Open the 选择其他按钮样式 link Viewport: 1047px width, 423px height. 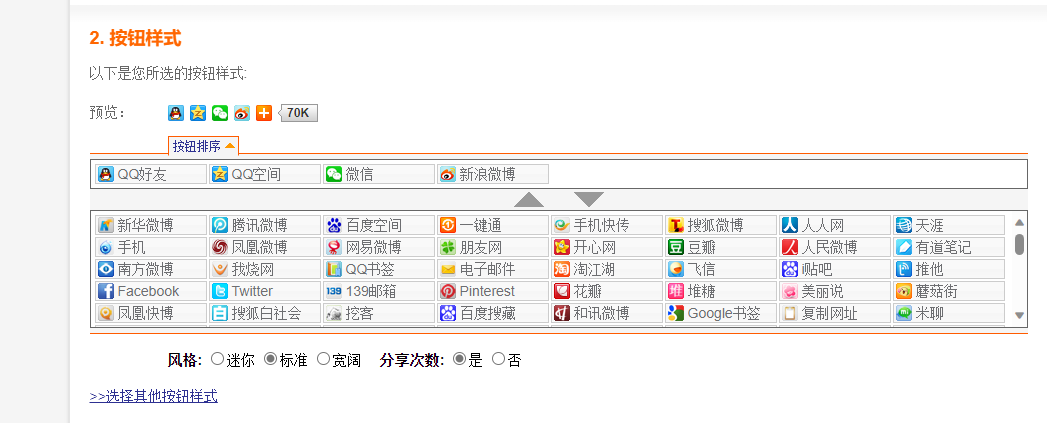click(x=154, y=396)
